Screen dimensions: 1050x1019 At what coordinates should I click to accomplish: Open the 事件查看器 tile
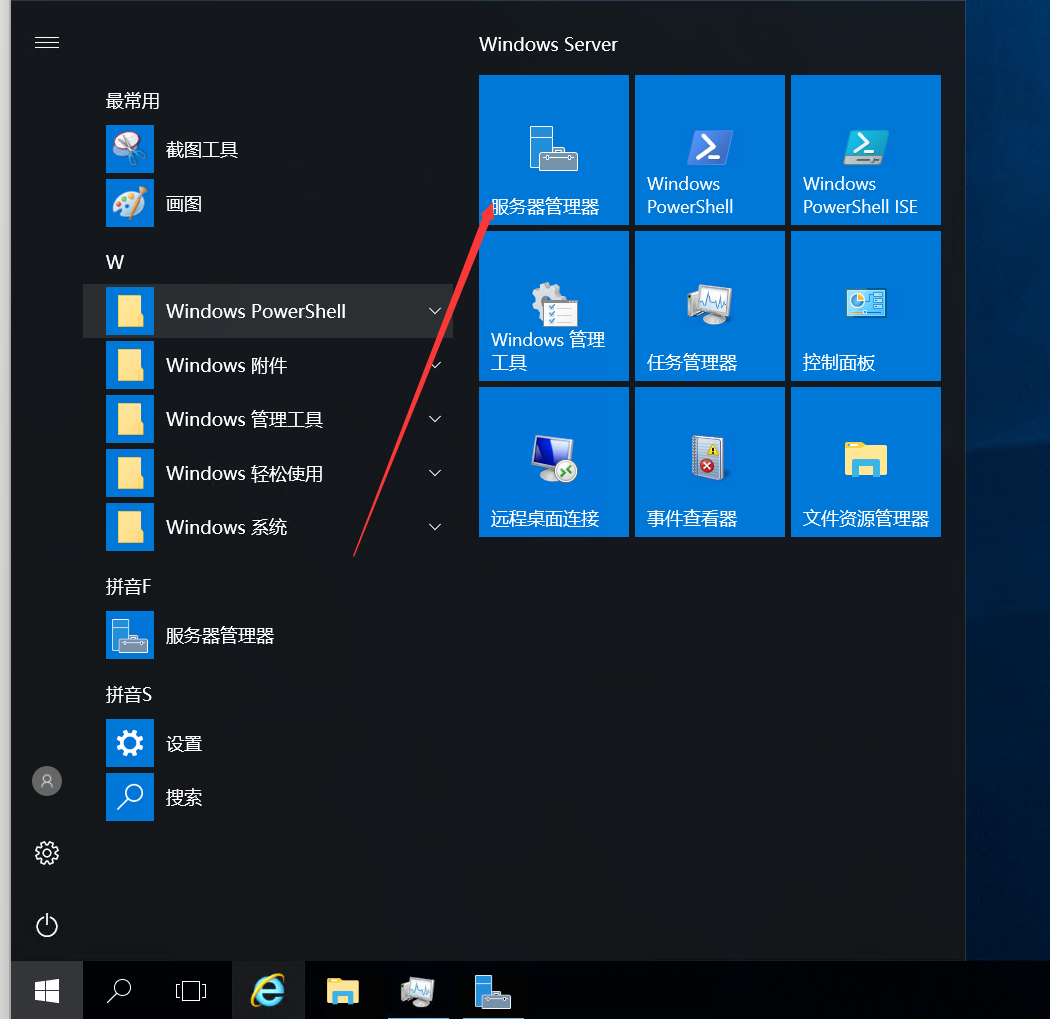click(x=709, y=462)
